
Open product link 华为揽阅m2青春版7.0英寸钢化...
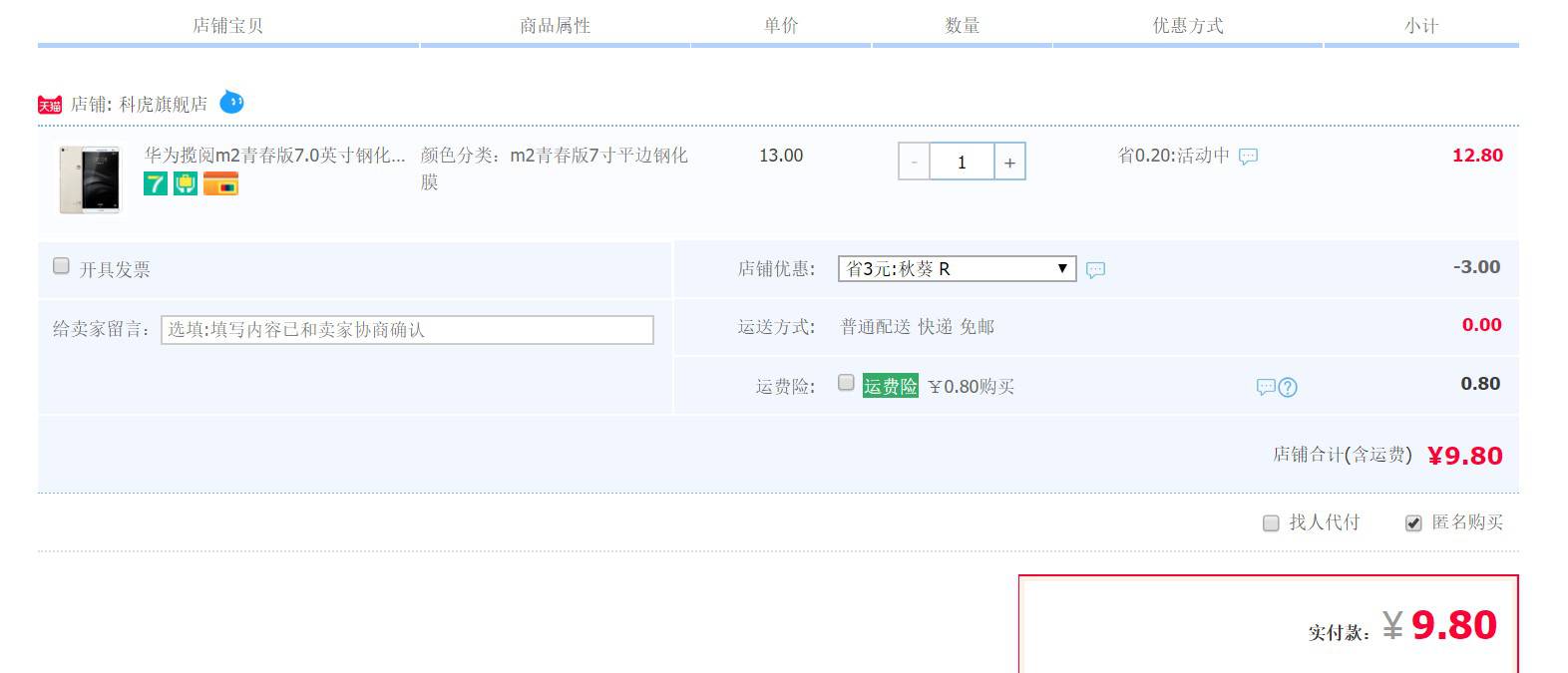(274, 156)
